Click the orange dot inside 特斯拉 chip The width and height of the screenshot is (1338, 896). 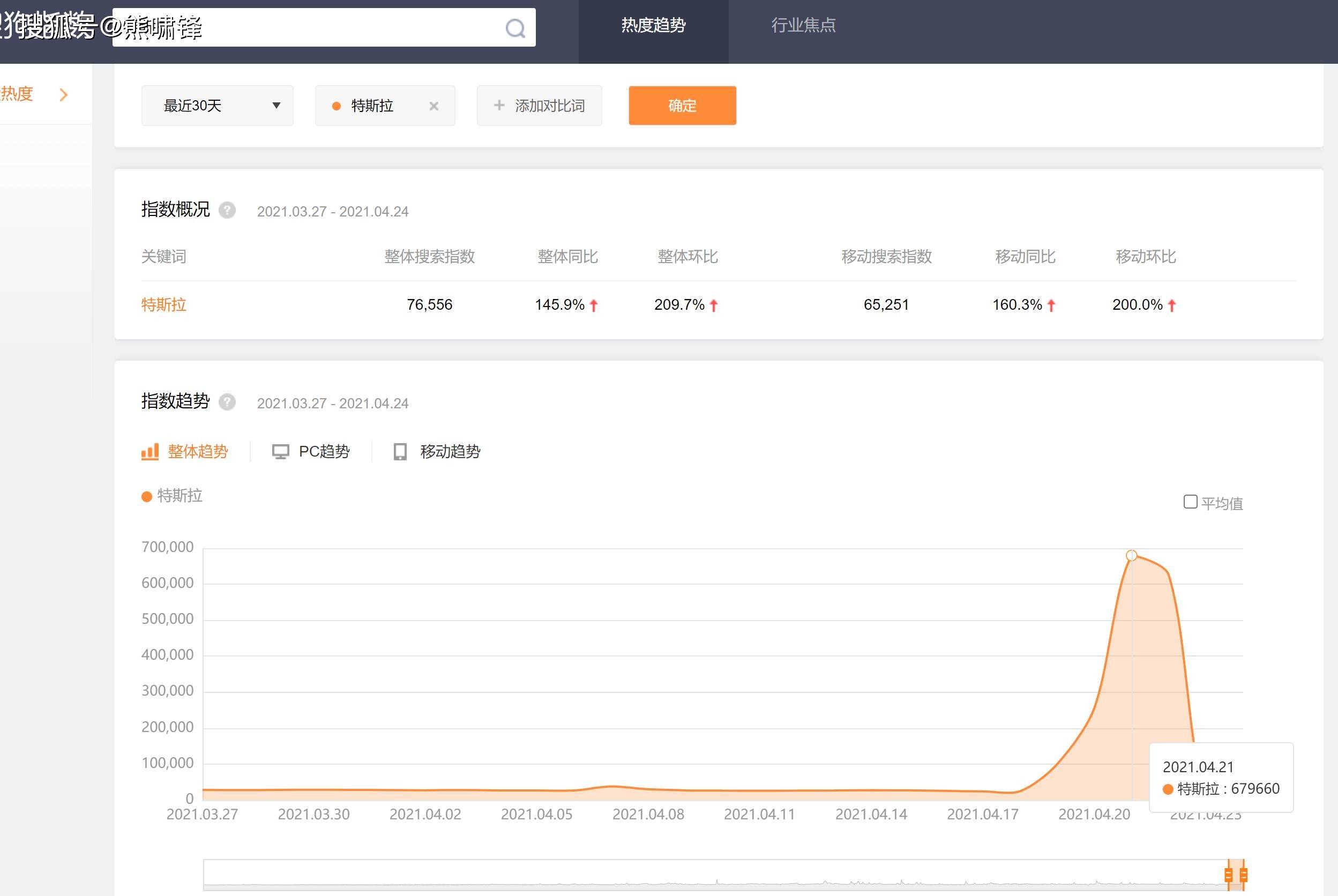coord(336,106)
